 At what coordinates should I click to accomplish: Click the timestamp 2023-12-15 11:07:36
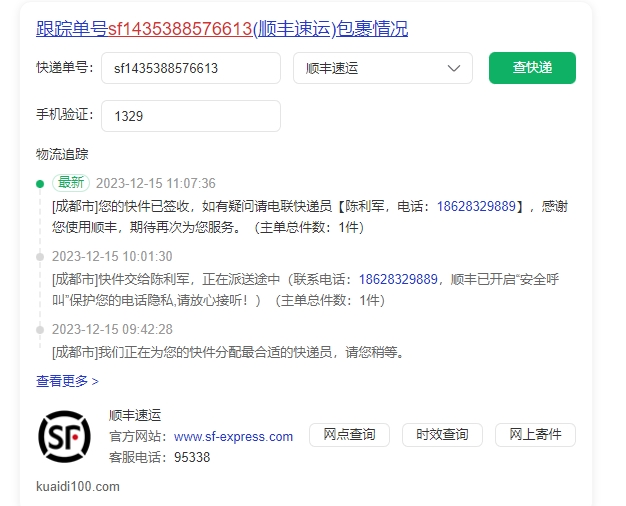[x=156, y=183]
